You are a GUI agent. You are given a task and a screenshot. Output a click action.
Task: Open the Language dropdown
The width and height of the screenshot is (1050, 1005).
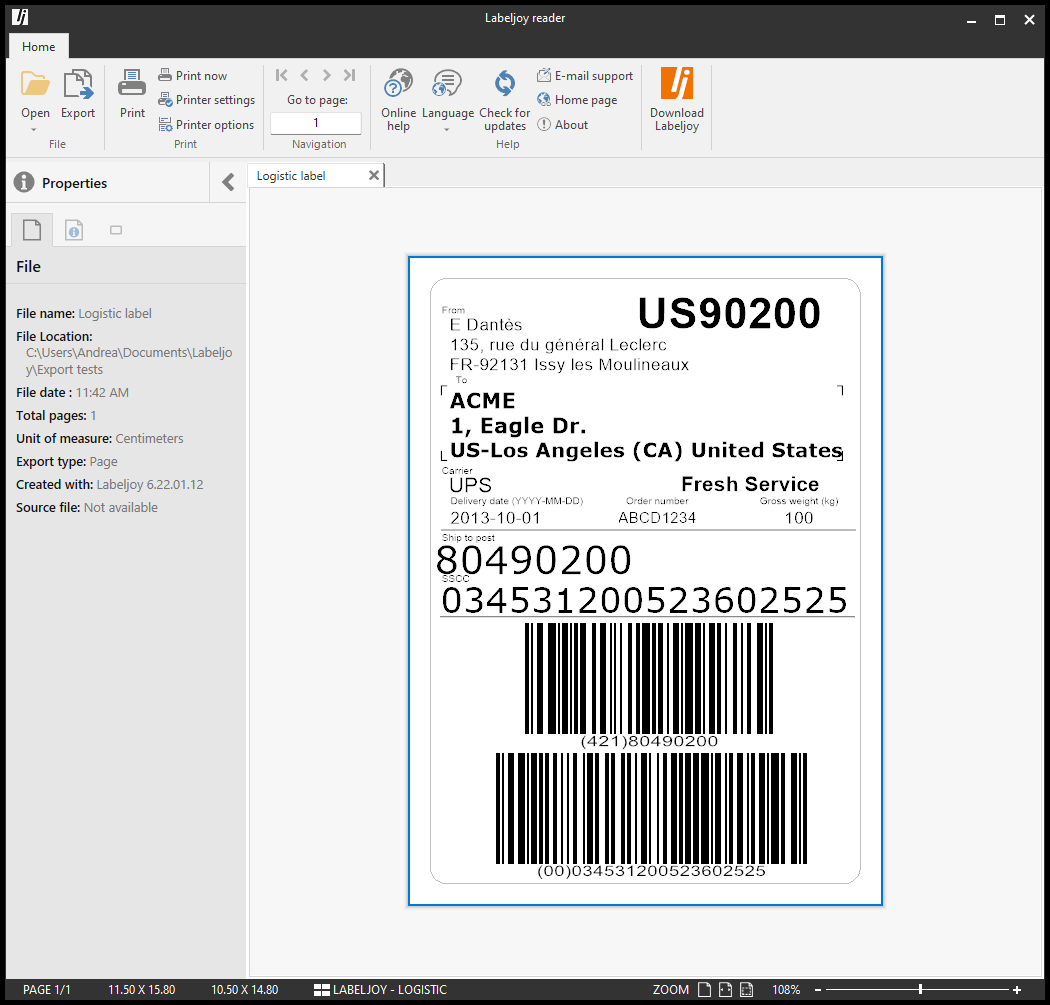pos(448,100)
